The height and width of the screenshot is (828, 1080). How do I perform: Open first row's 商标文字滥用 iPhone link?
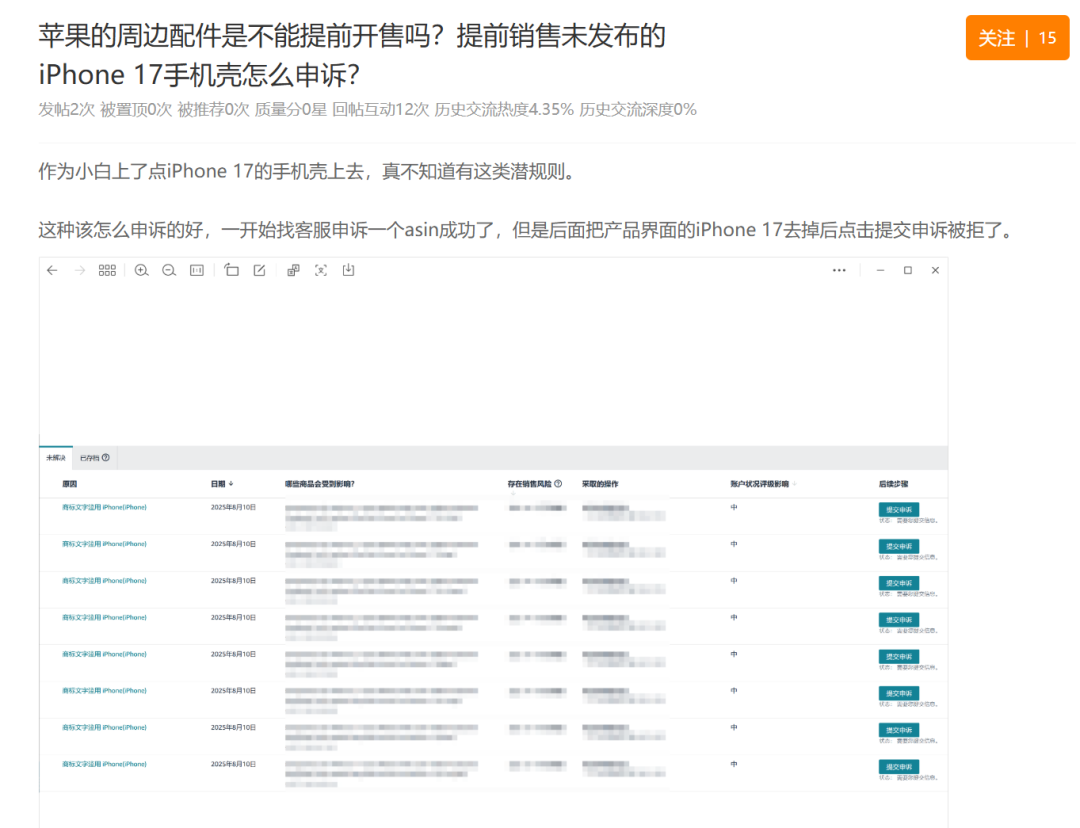click(104, 508)
